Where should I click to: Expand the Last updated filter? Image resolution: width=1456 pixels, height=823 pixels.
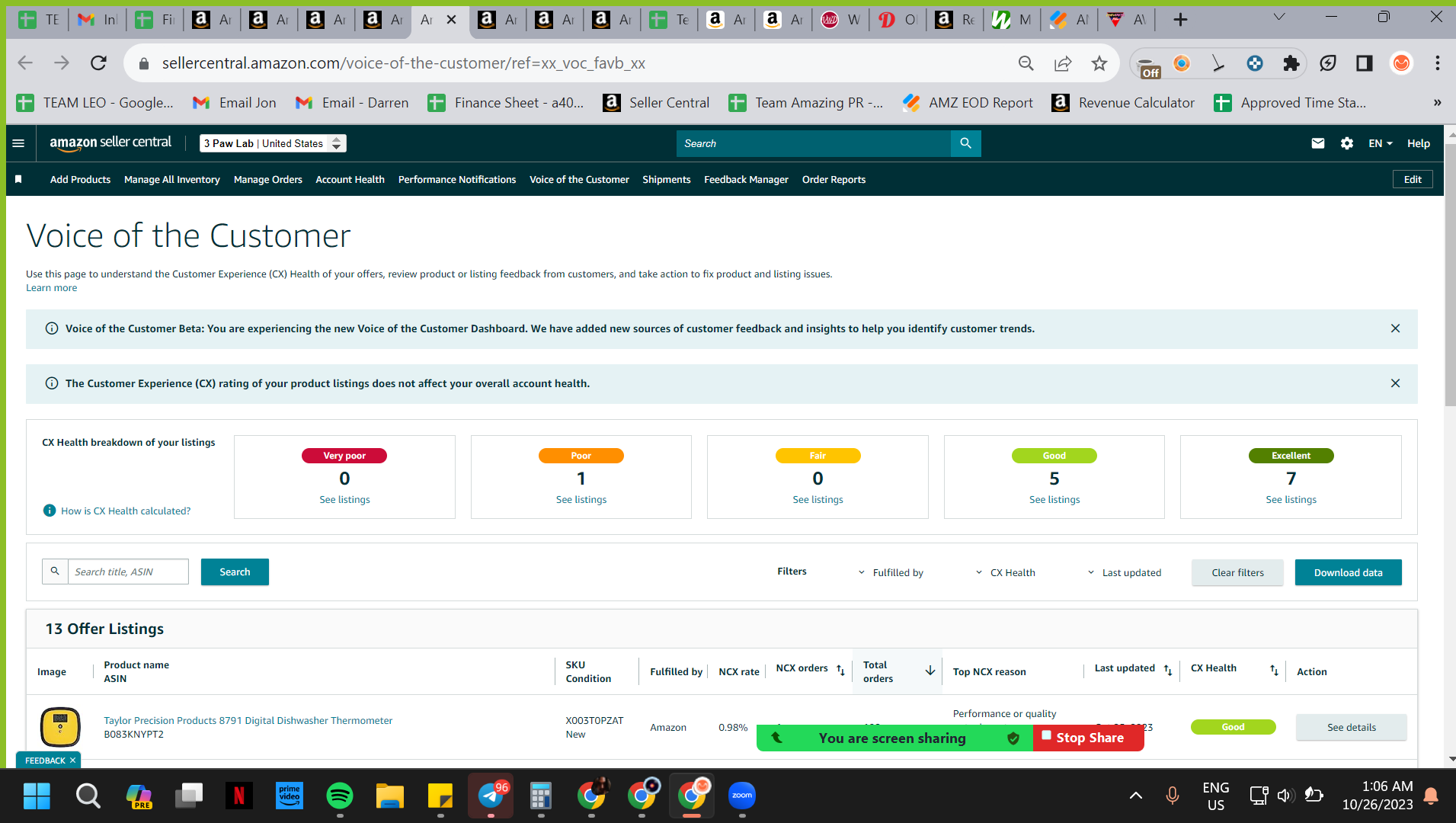click(x=1124, y=572)
